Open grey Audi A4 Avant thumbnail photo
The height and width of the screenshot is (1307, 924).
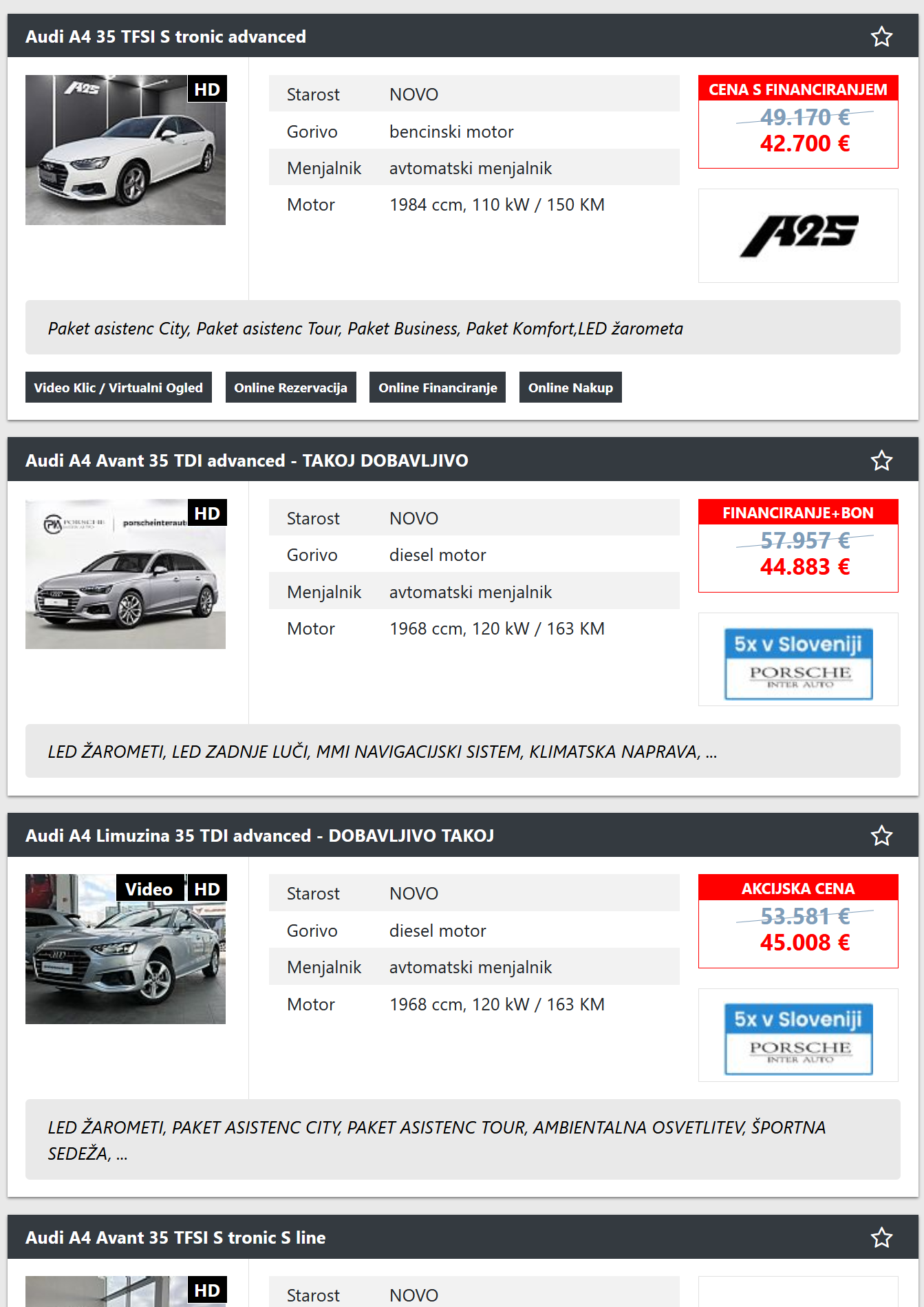click(125, 574)
